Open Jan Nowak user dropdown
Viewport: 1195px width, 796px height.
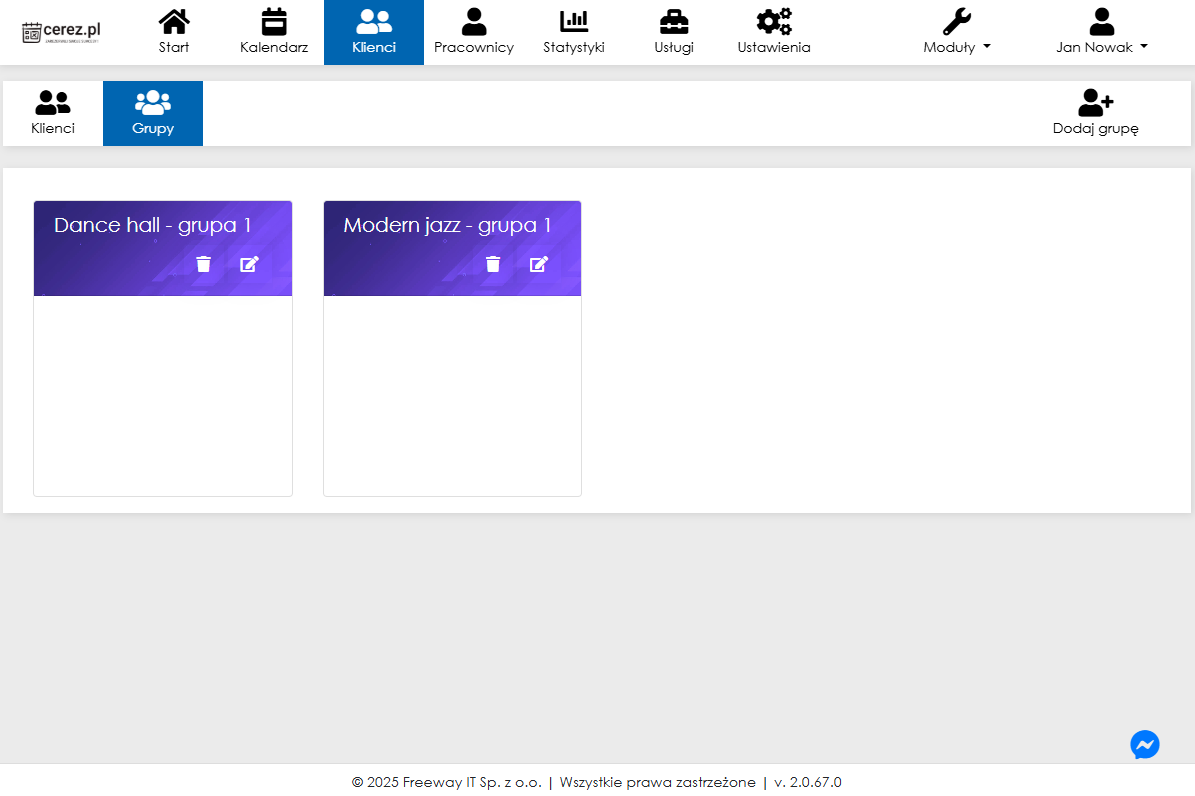tap(1101, 32)
